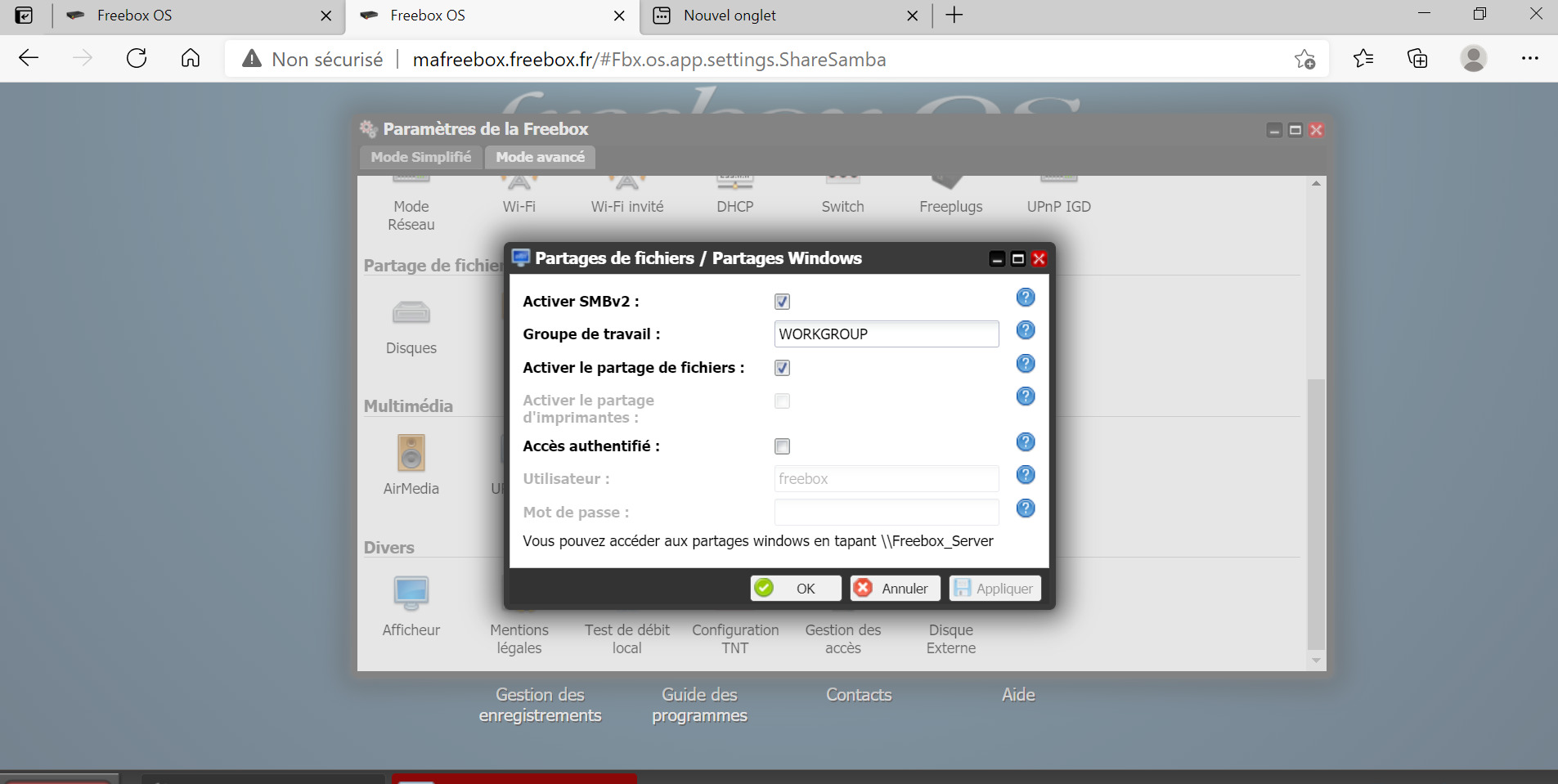The height and width of the screenshot is (784, 1558).
Task: Reload the browser page
Action: tap(137, 58)
